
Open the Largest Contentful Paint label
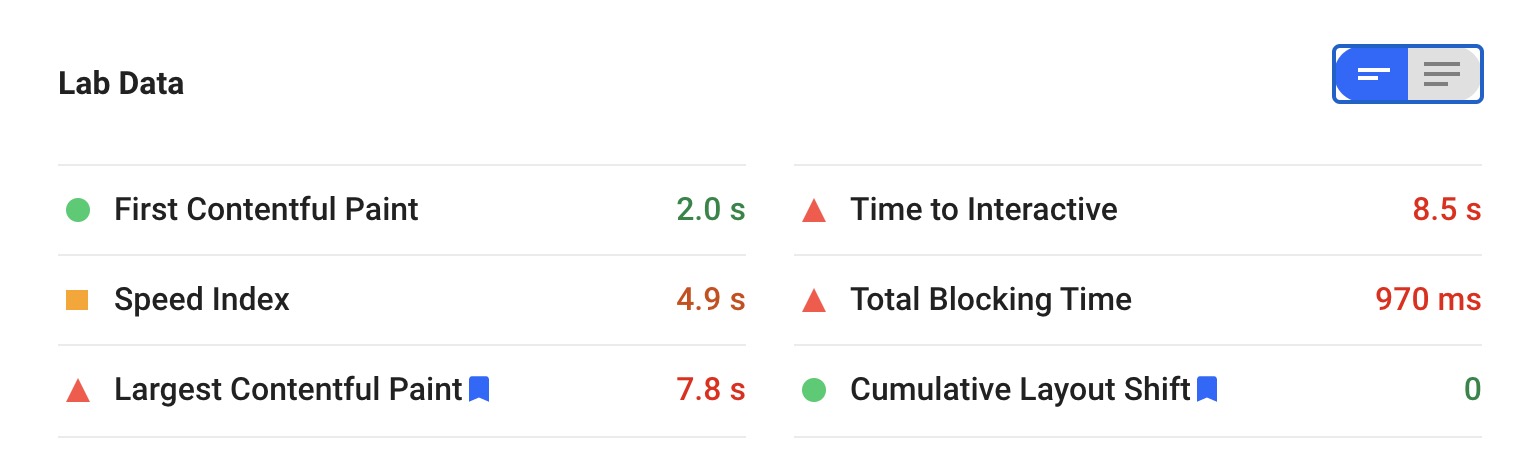coord(289,390)
